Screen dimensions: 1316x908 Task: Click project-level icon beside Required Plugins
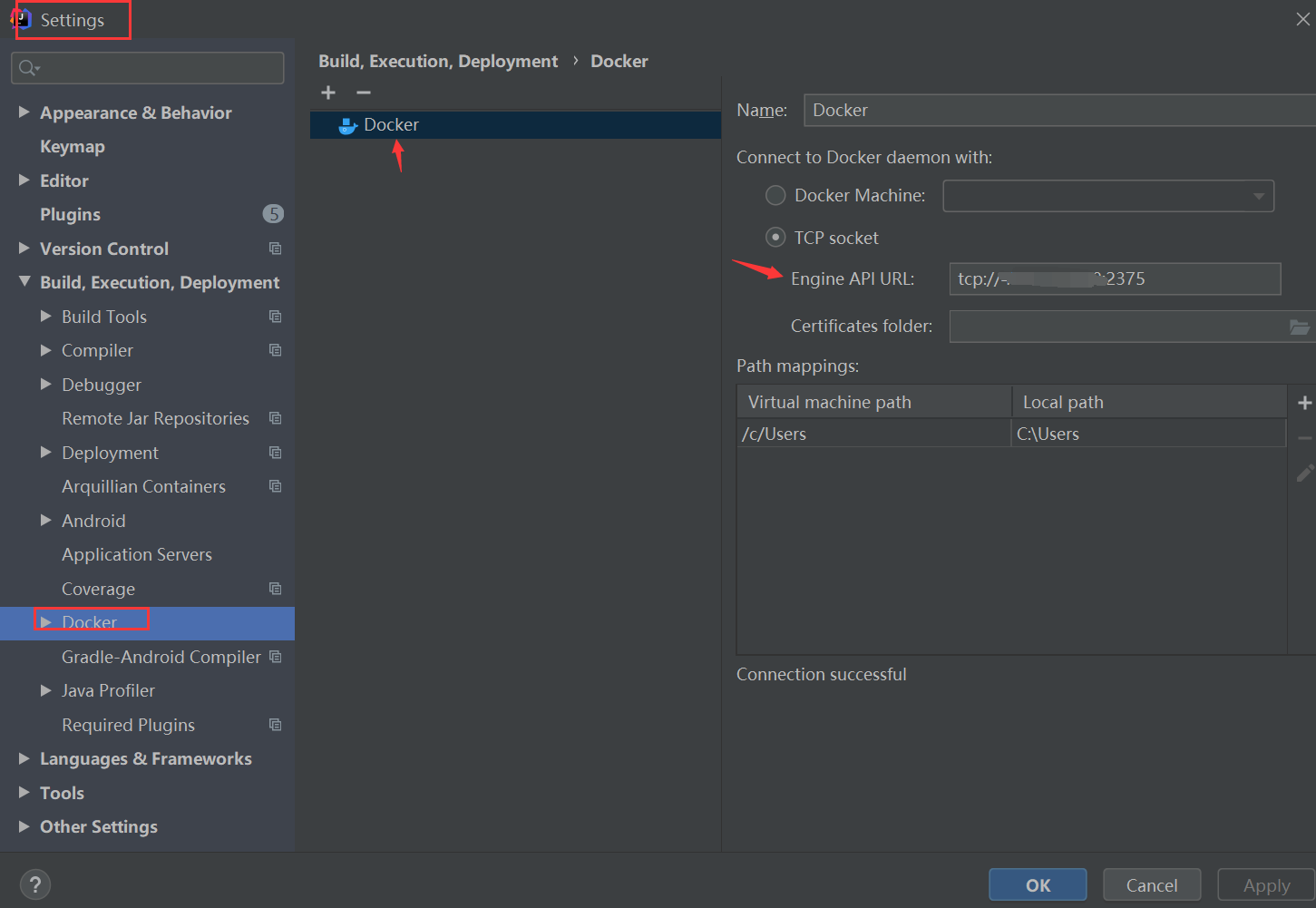pos(276,725)
